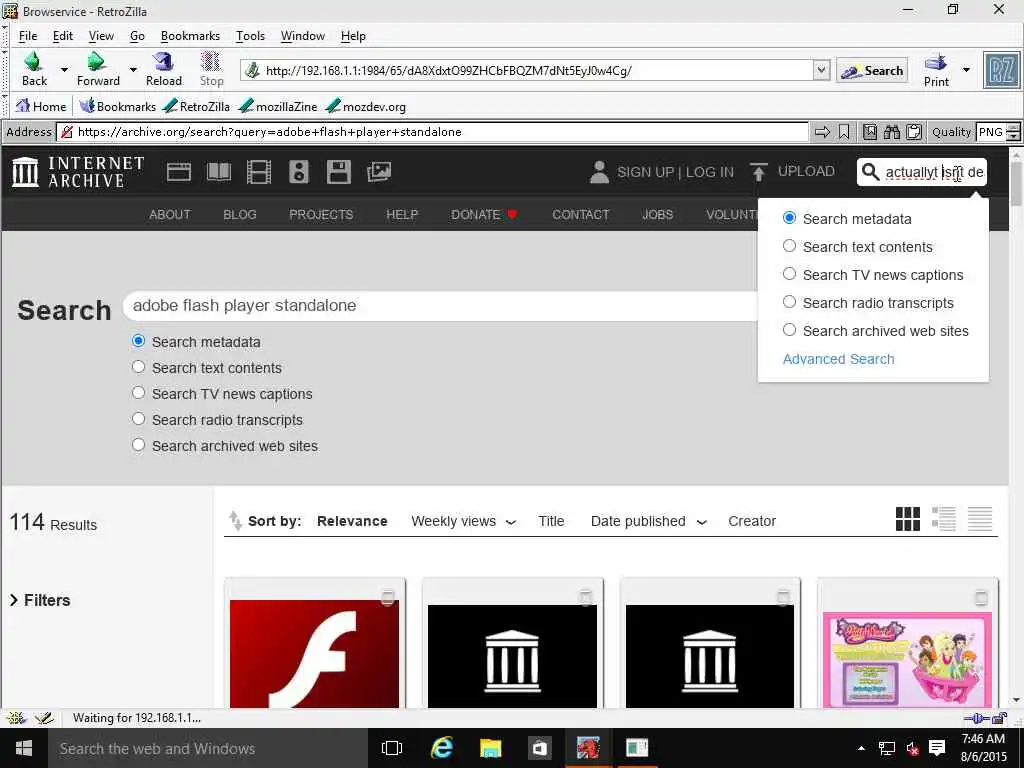The height and width of the screenshot is (768, 1024).
Task: Switch to detailed list view icon
Action: [944, 519]
